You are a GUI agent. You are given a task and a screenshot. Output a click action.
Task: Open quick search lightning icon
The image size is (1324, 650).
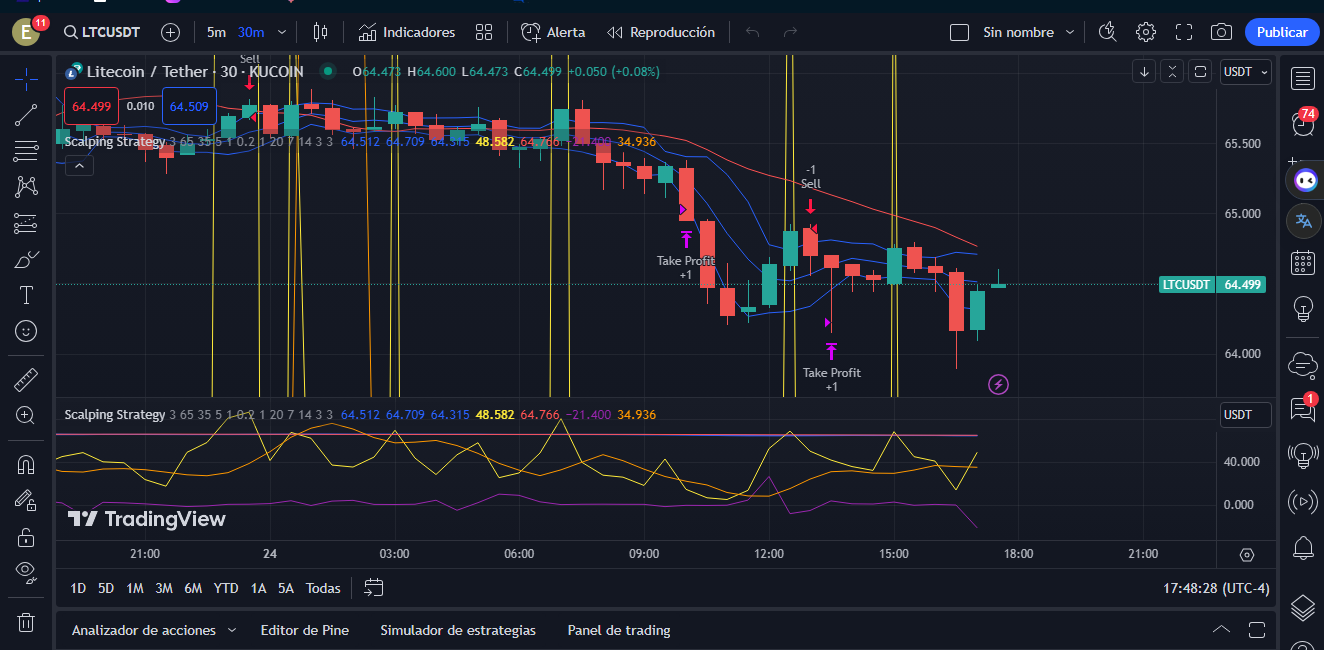click(x=1107, y=32)
